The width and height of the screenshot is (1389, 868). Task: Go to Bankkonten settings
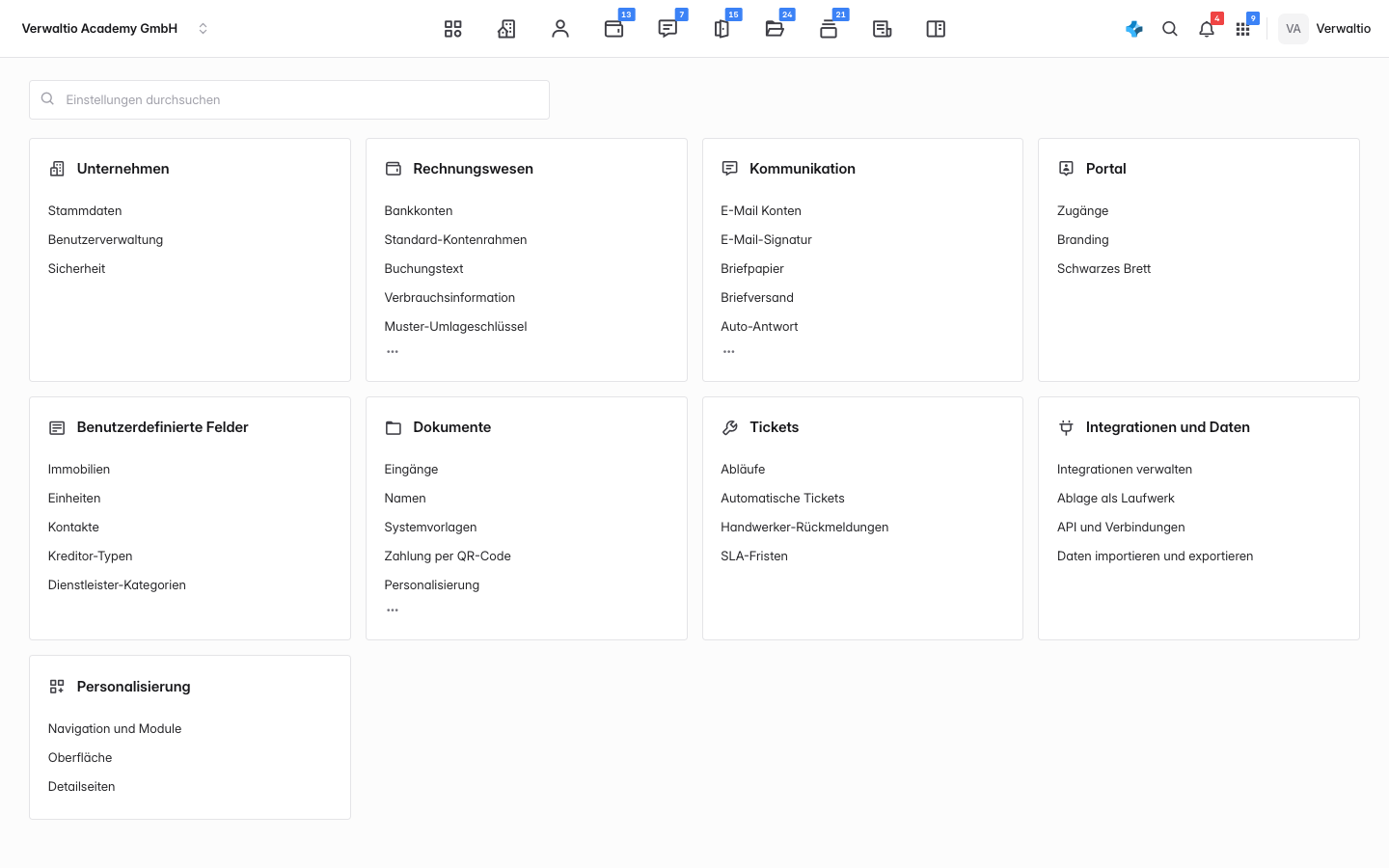(x=419, y=211)
